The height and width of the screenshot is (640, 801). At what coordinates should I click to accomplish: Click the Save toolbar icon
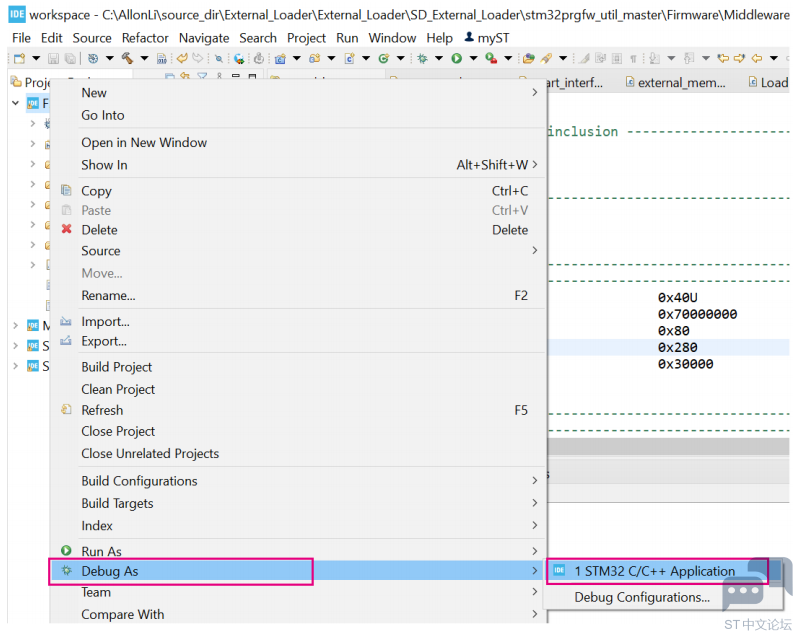coord(53,58)
